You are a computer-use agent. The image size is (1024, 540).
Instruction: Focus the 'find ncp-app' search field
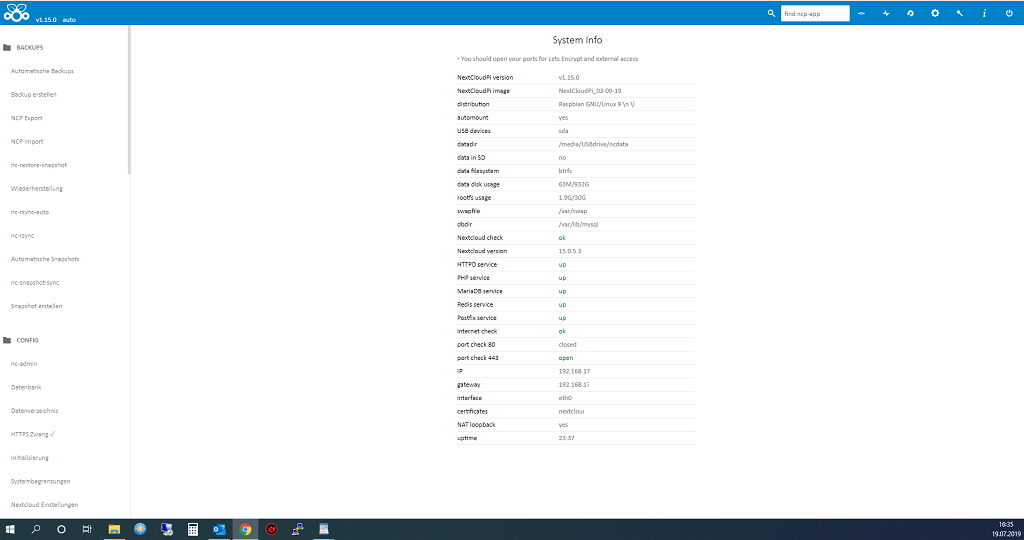pos(814,13)
